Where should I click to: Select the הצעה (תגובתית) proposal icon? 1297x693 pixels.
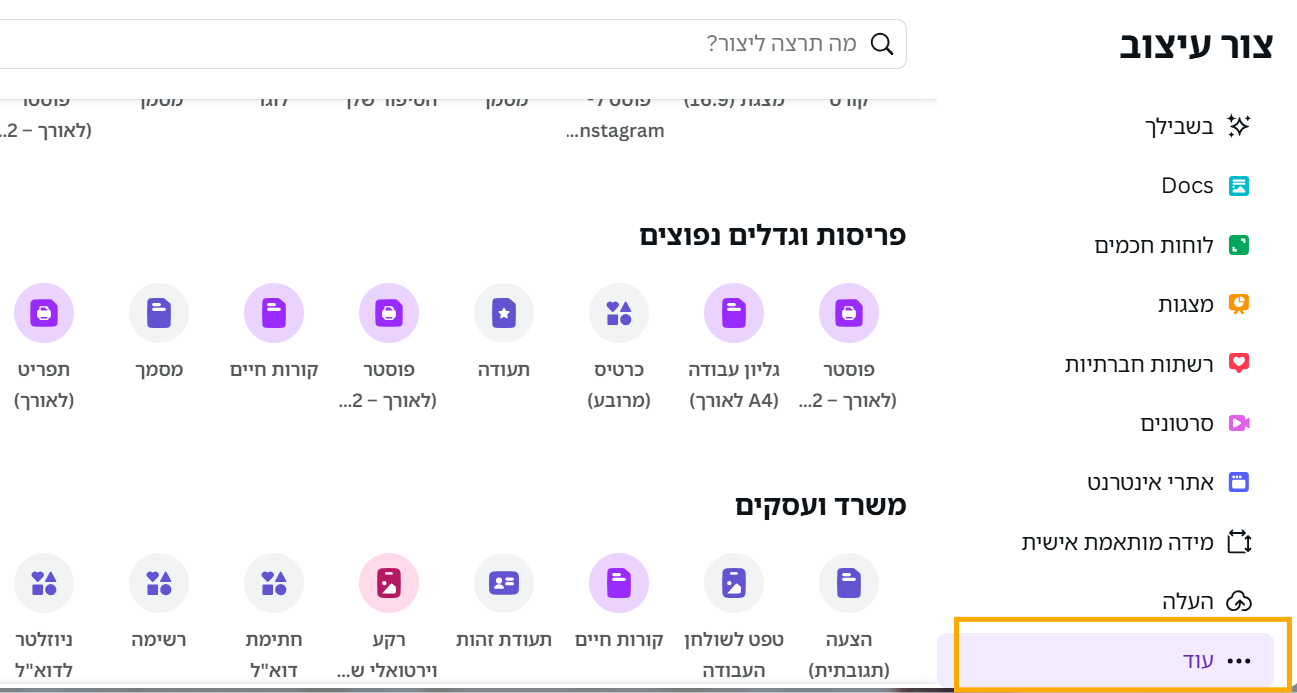coord(849,583)
